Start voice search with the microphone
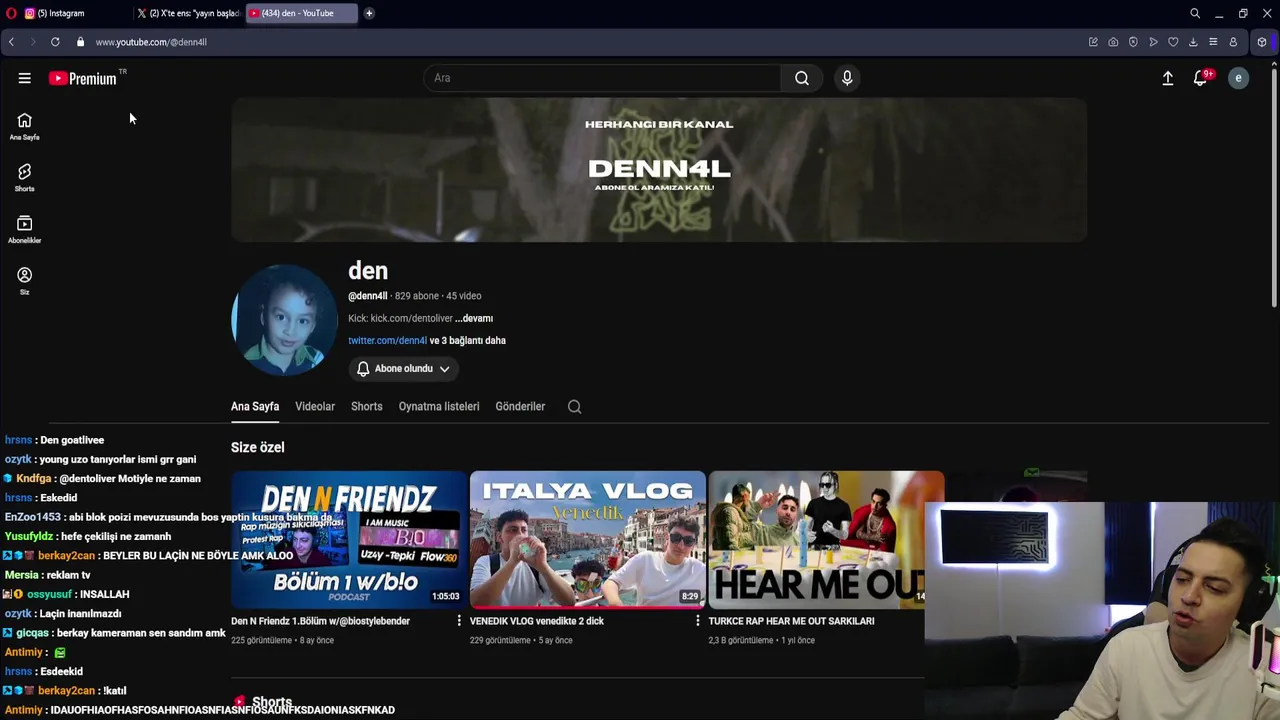This screenshot has width=1280, height=720. pos(847,78)
